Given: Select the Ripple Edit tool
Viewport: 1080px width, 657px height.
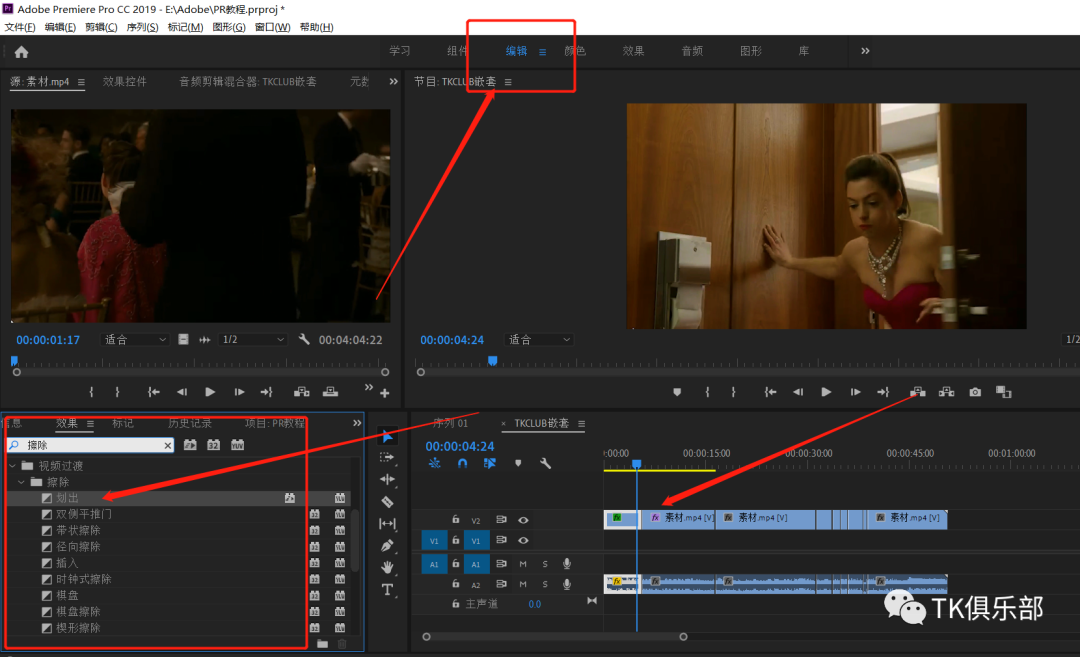Looking at the screenshot, I should point(387,479).
